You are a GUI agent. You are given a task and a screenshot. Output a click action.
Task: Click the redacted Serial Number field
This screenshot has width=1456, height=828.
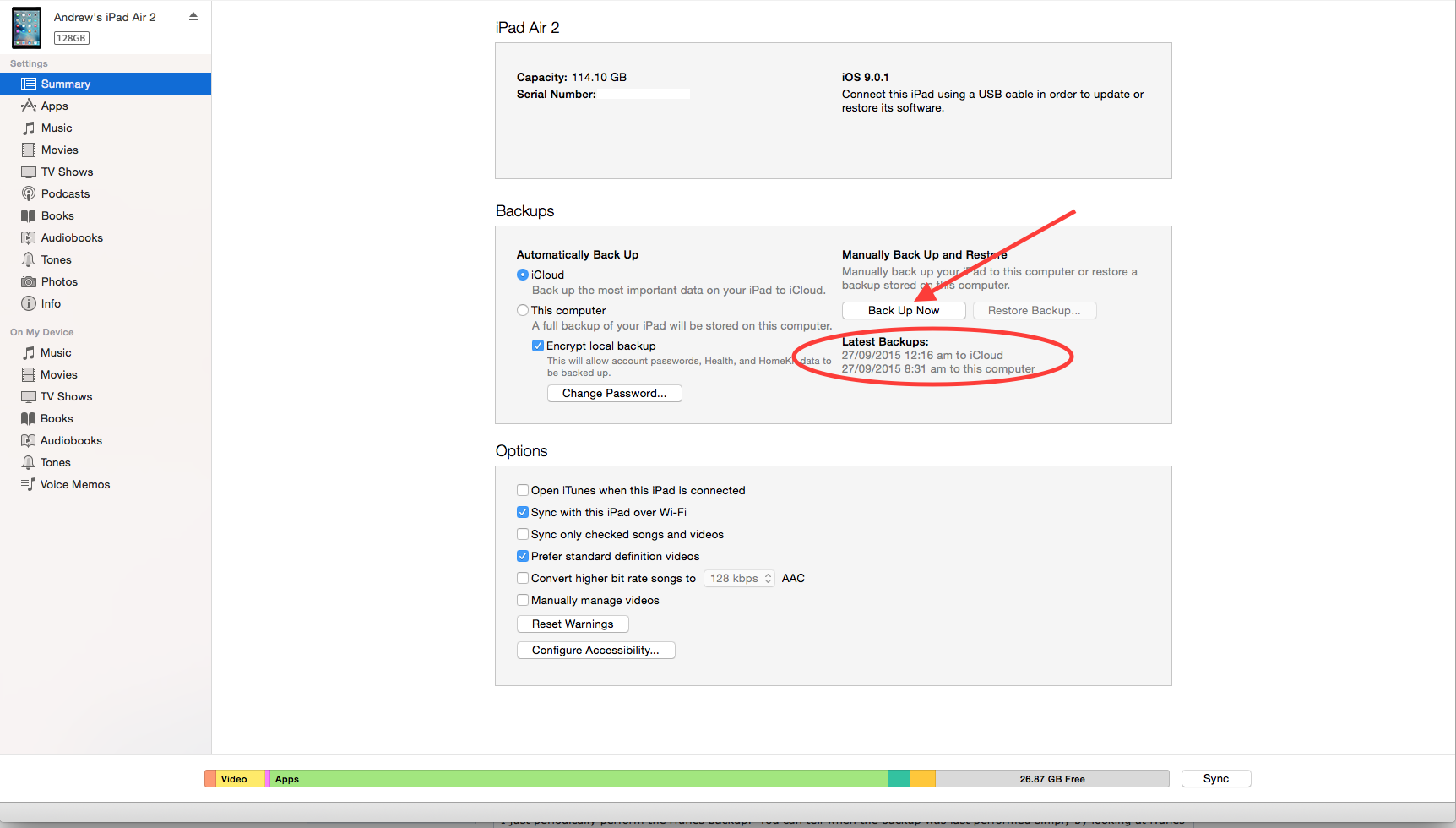click(x=644, y=94)
